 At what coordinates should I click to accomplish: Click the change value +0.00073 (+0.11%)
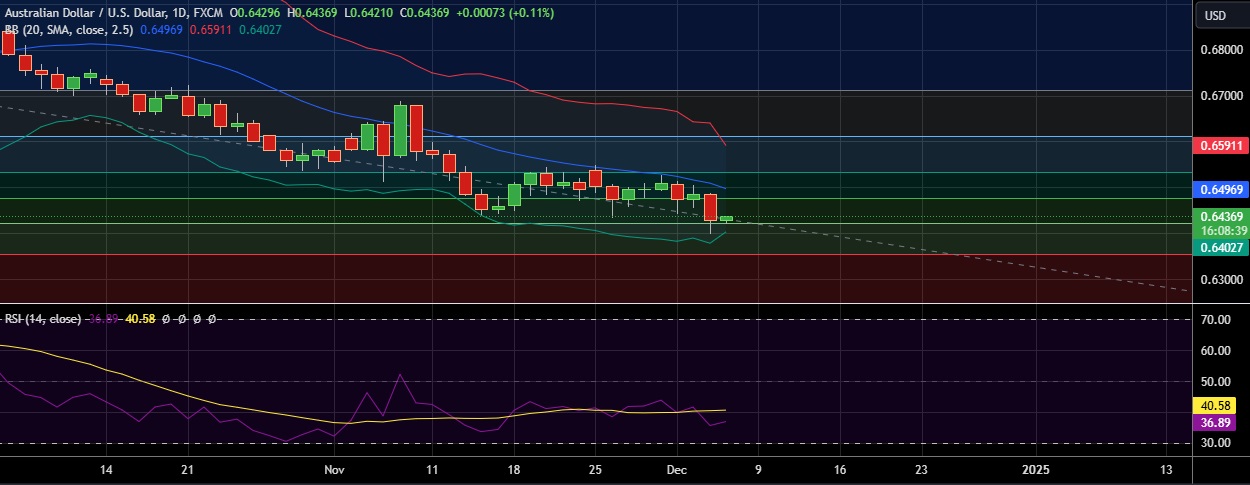click(x=504, y=13)
